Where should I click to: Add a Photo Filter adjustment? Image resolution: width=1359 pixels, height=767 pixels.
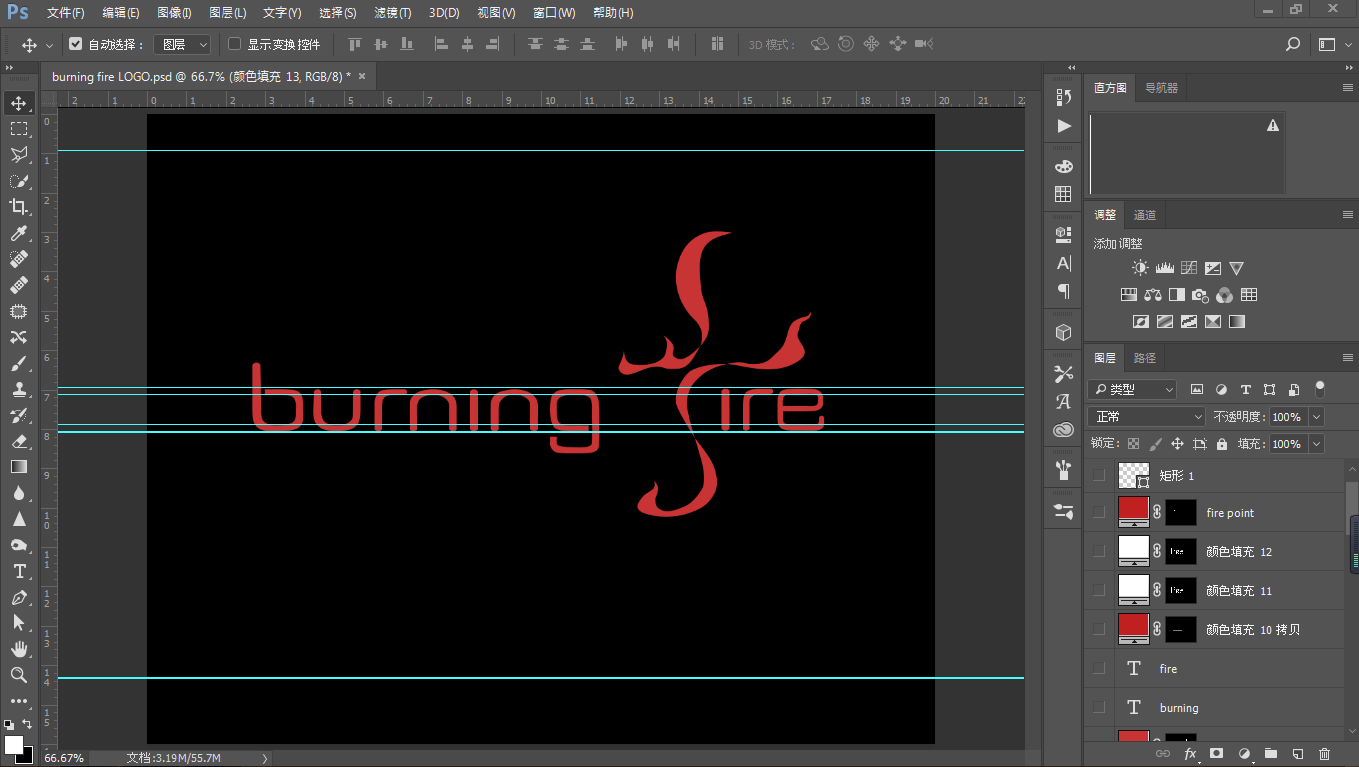click(x=1200, y=295)
